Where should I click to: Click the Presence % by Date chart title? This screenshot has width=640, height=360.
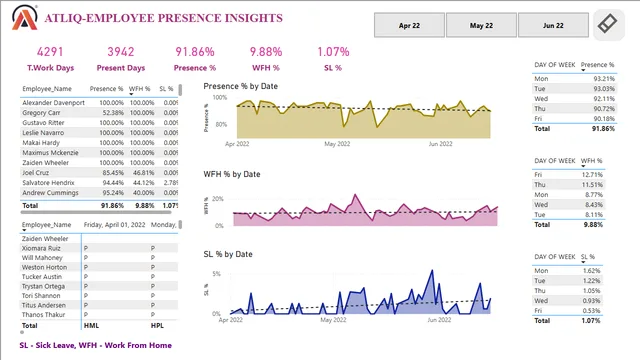tap(240, 86)
